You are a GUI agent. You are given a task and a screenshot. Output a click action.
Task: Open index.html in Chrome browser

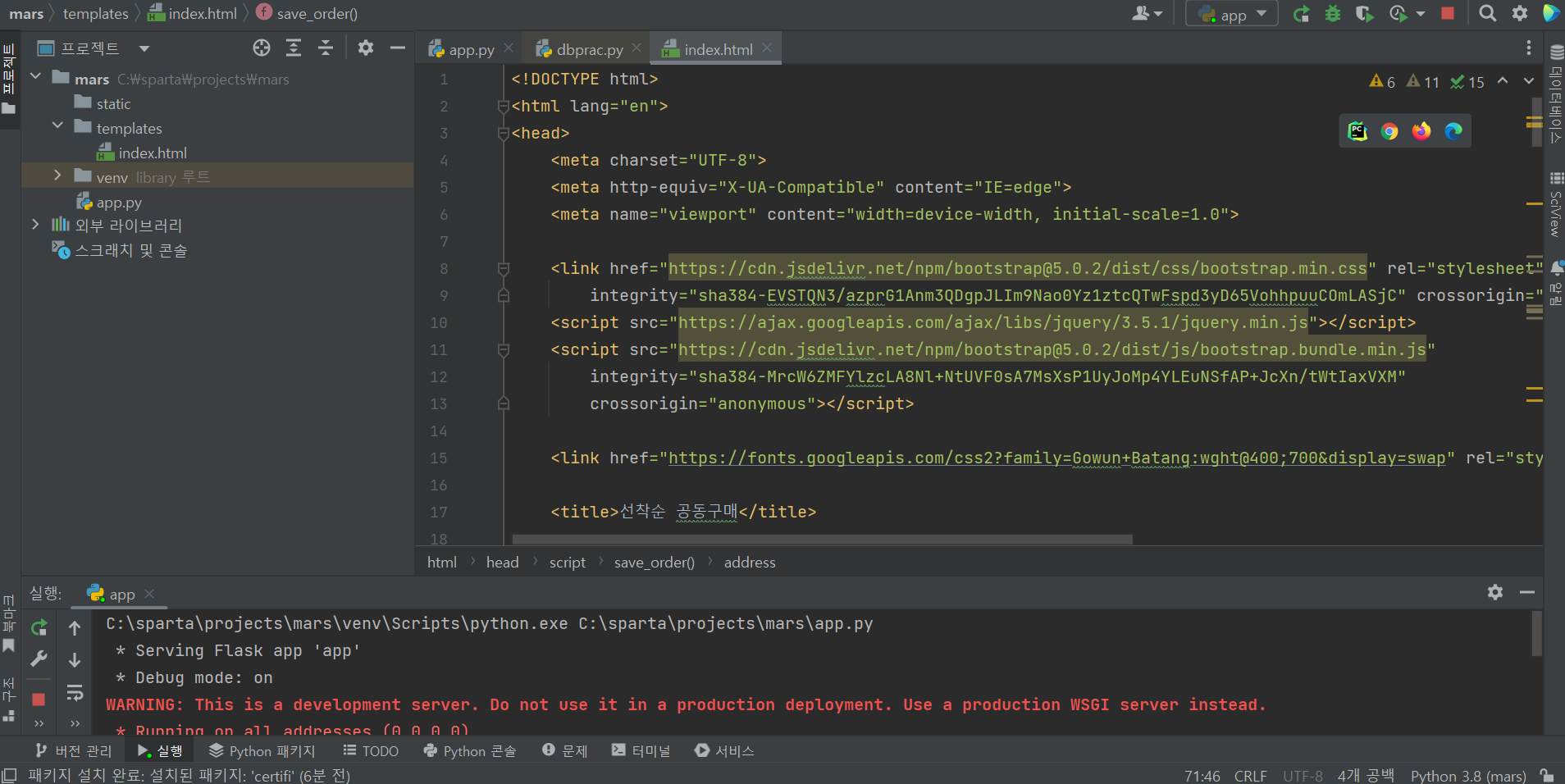[1389, 131]
